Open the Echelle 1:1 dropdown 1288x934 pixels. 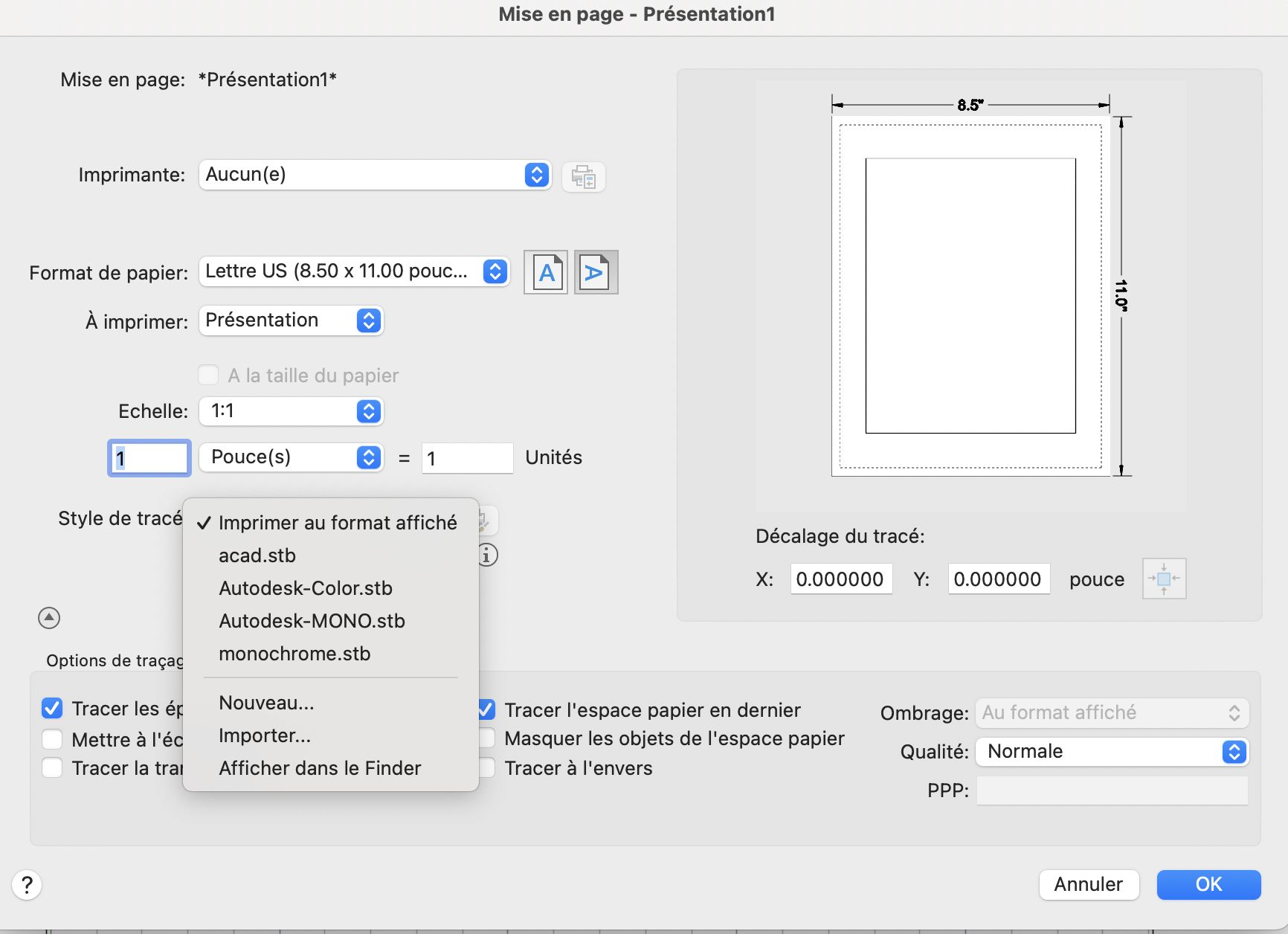[291, 411]
